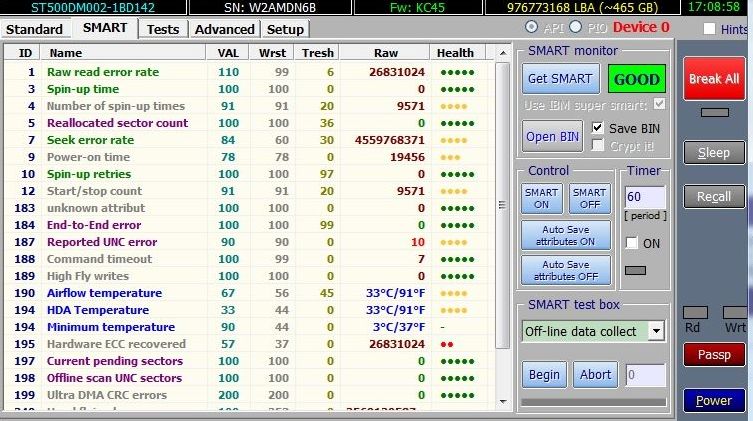Click the SMART test progress bar
The image size is (753, 421).
(594, 402)
